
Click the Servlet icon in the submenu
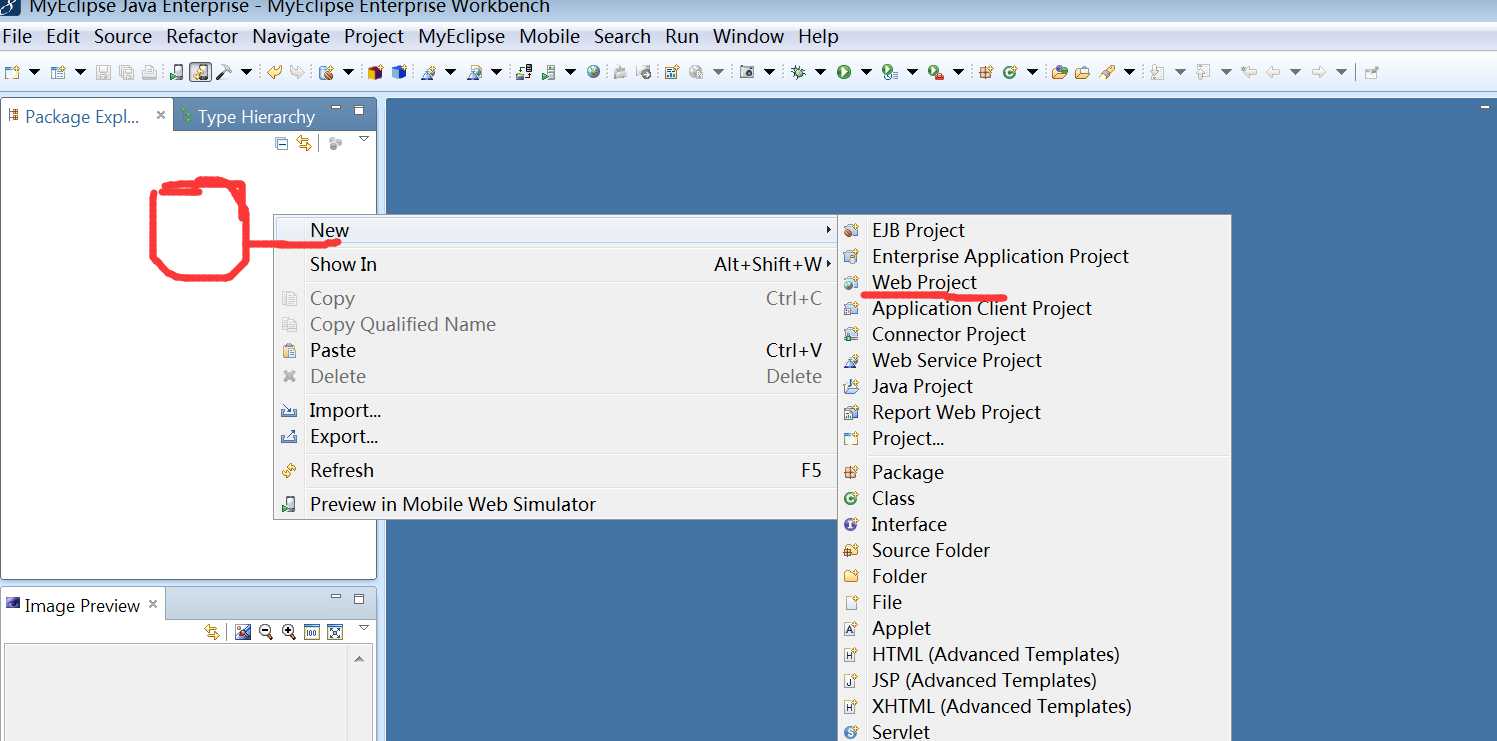coord(851,733)
